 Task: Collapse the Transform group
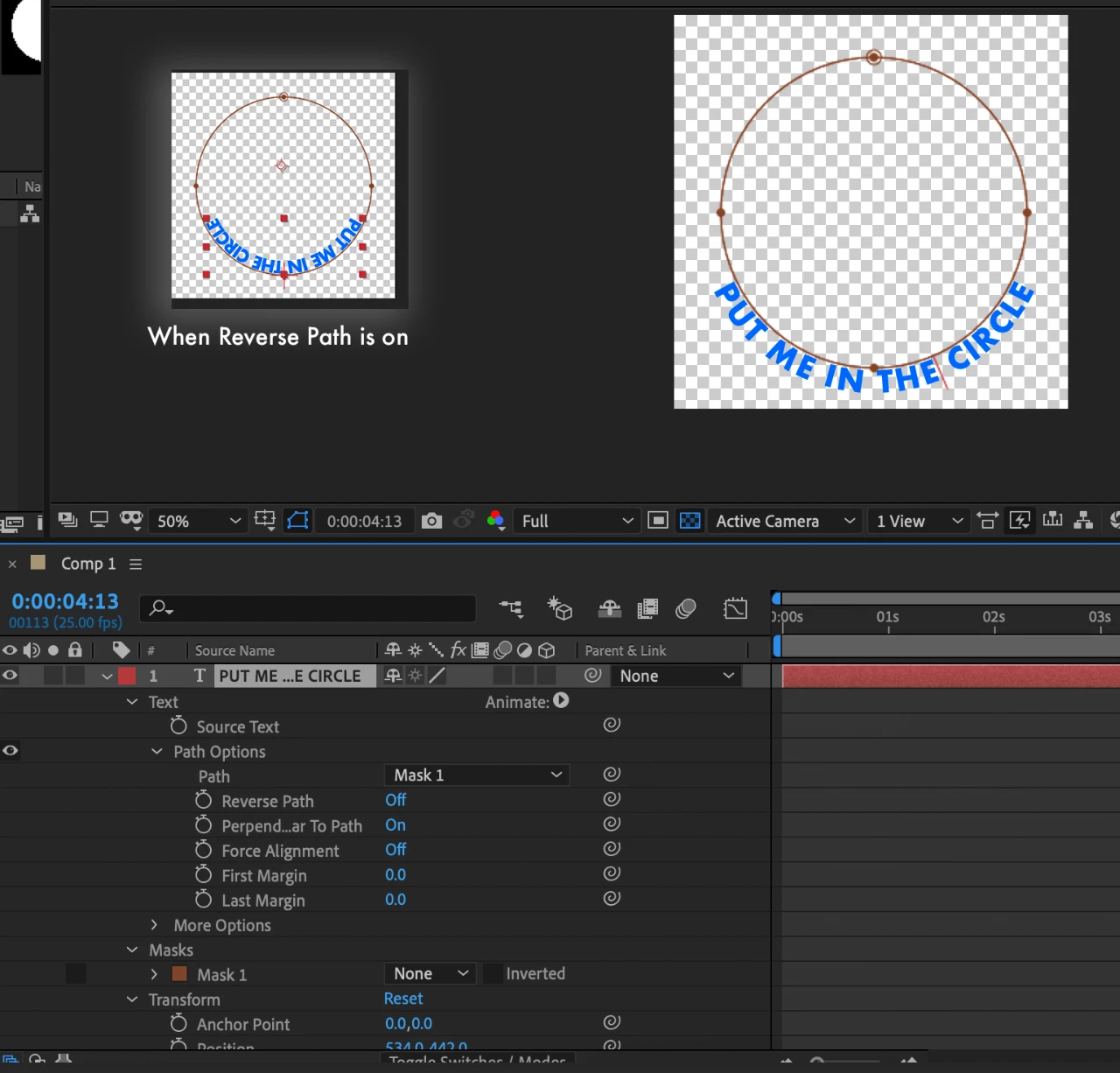[x=132, y=999]
